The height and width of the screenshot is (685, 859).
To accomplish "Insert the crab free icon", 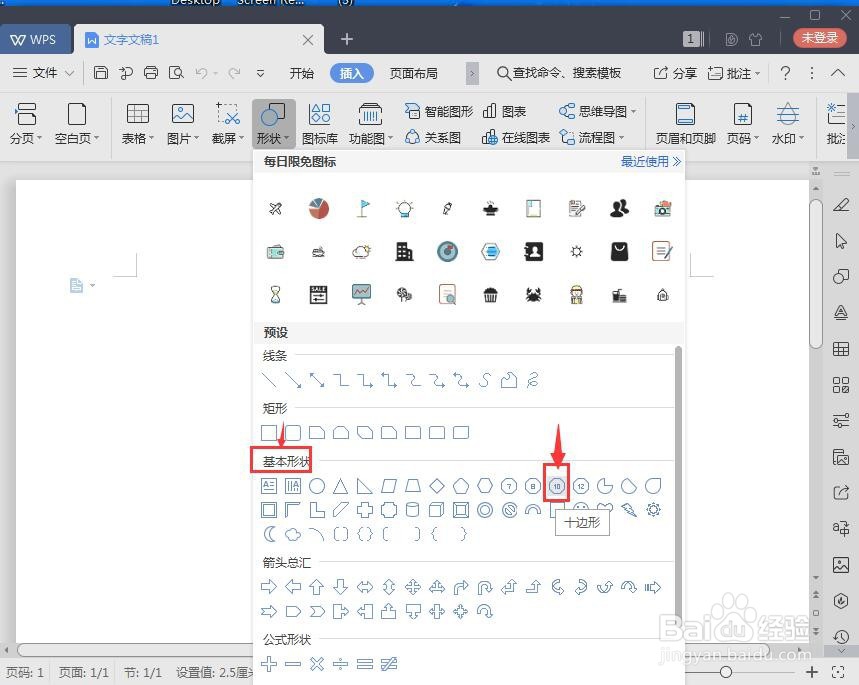I will point(533,295).
